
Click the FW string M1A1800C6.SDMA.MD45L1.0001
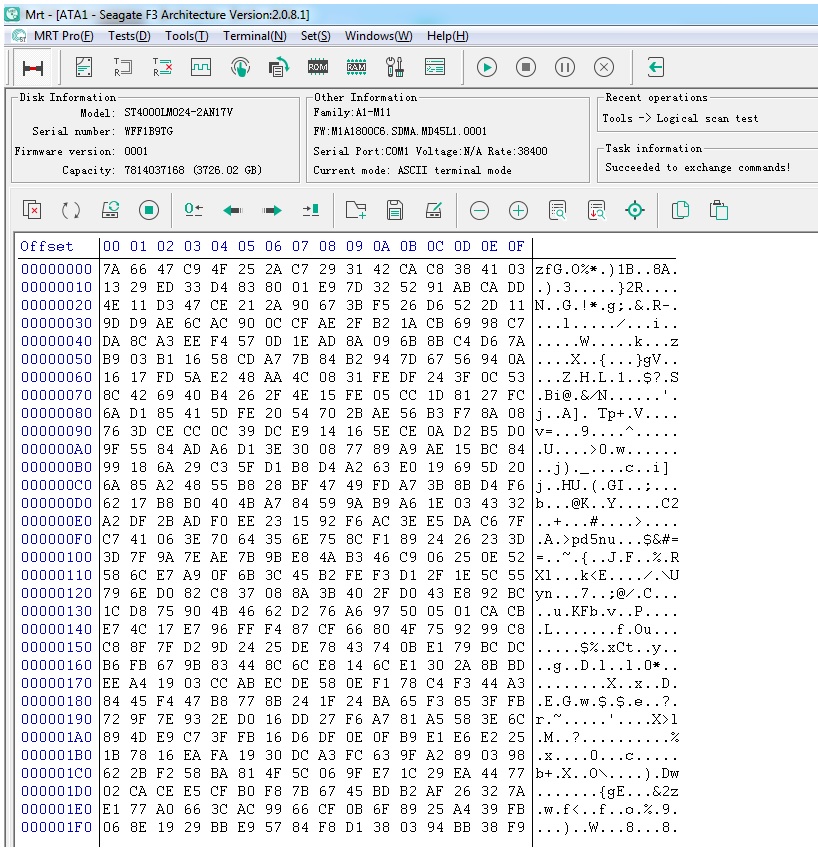[400, 131]
